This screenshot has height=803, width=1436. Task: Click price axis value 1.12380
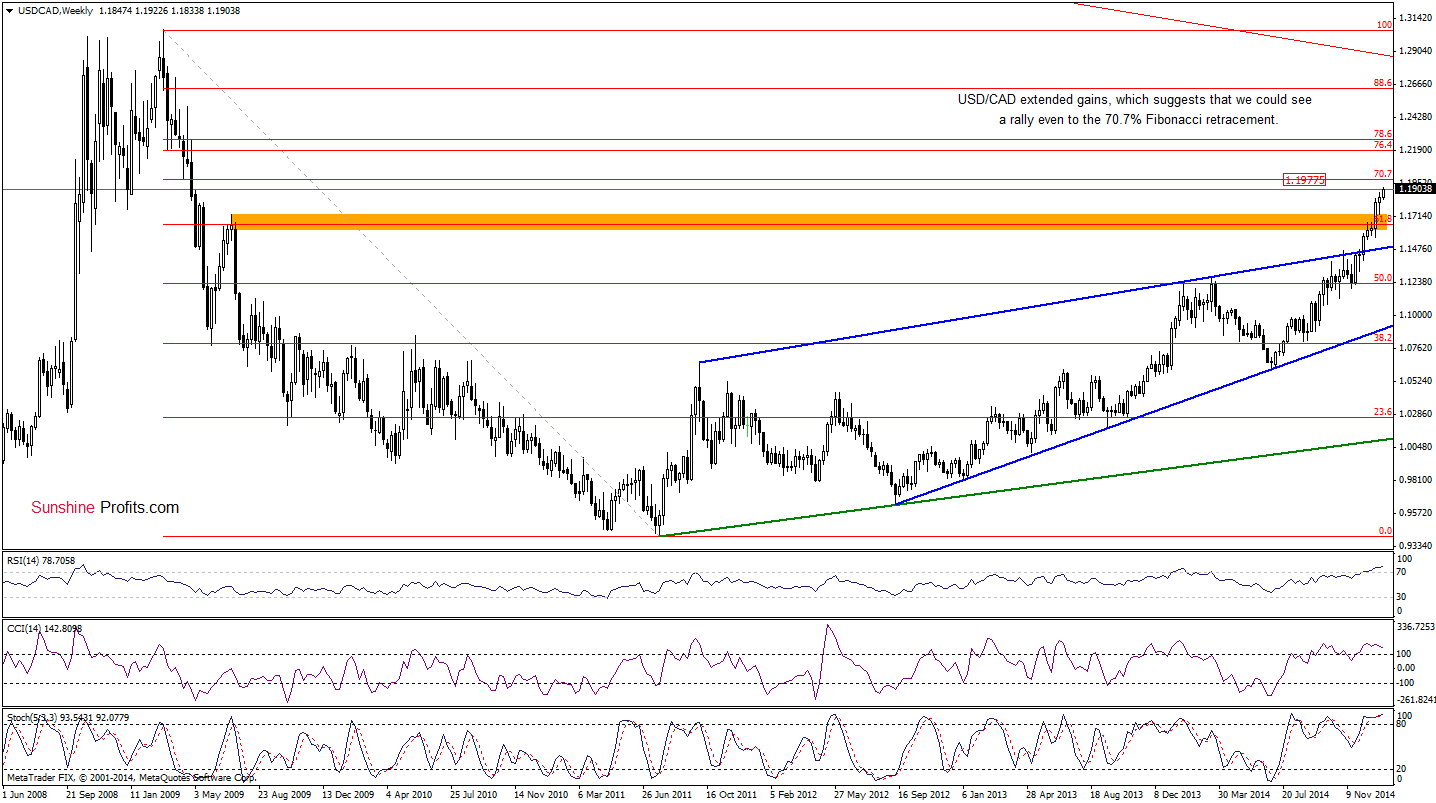(x=1416, y=282)
